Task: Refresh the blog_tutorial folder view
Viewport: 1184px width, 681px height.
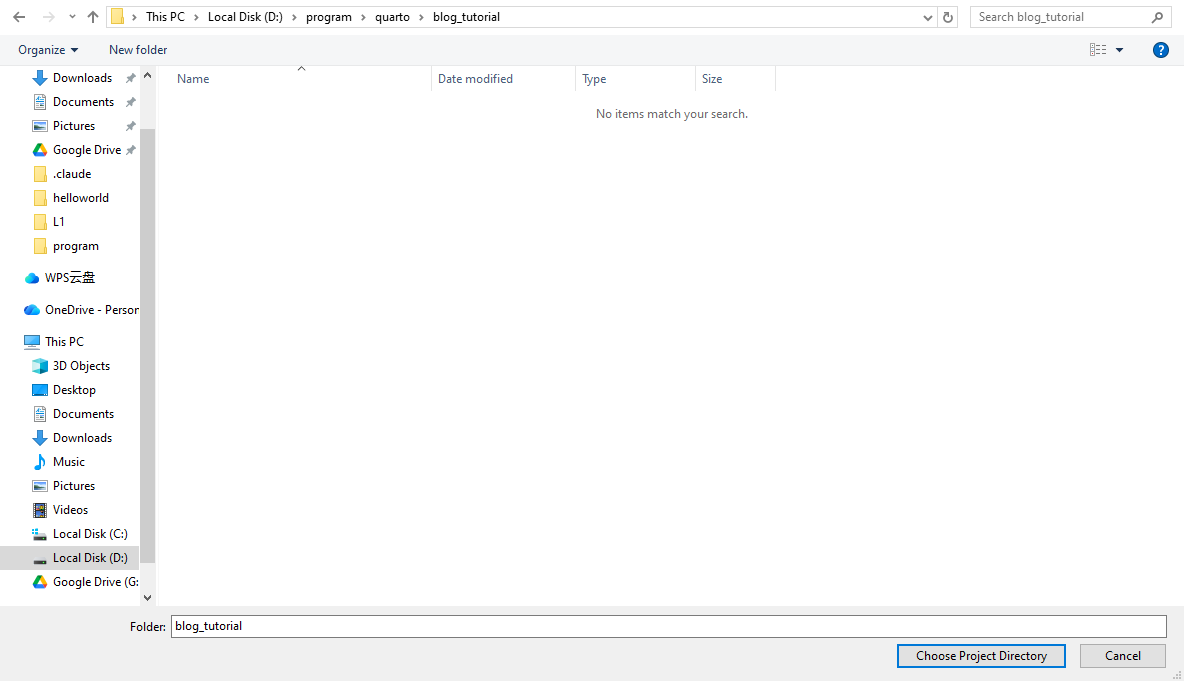Action: click(949, 17)
